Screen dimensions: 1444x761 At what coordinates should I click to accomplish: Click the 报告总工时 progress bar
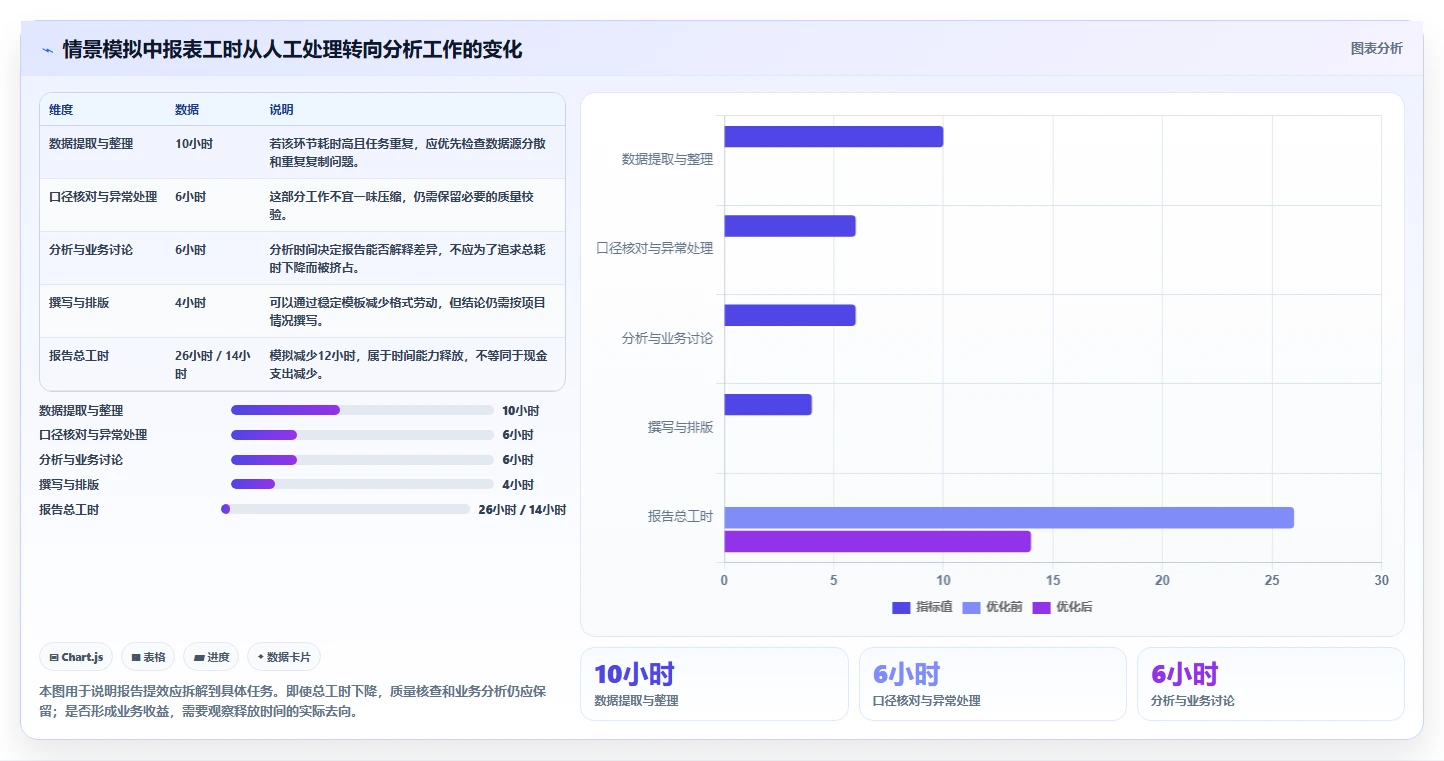(345, 509)
